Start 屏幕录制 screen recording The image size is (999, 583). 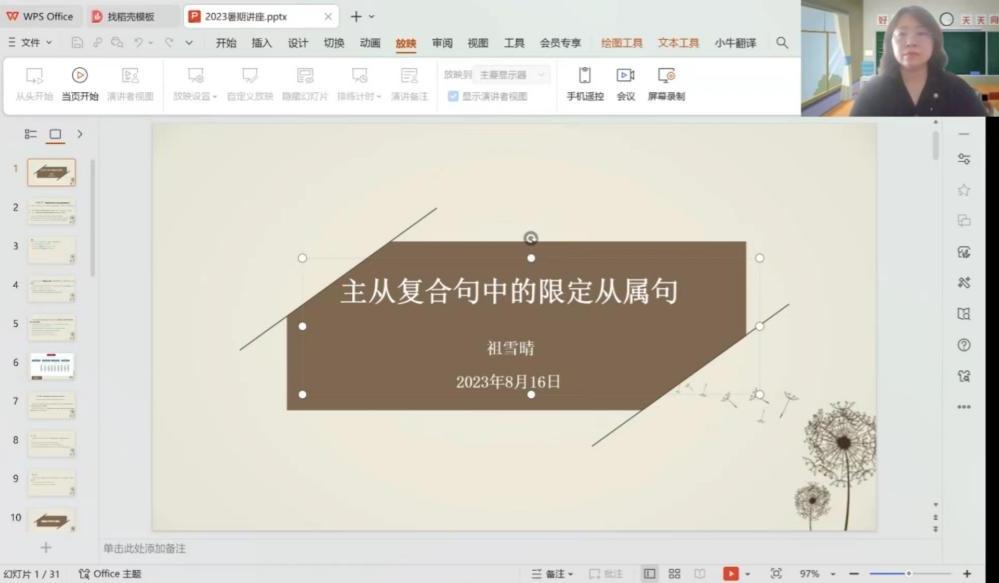(x=666, y=83)
